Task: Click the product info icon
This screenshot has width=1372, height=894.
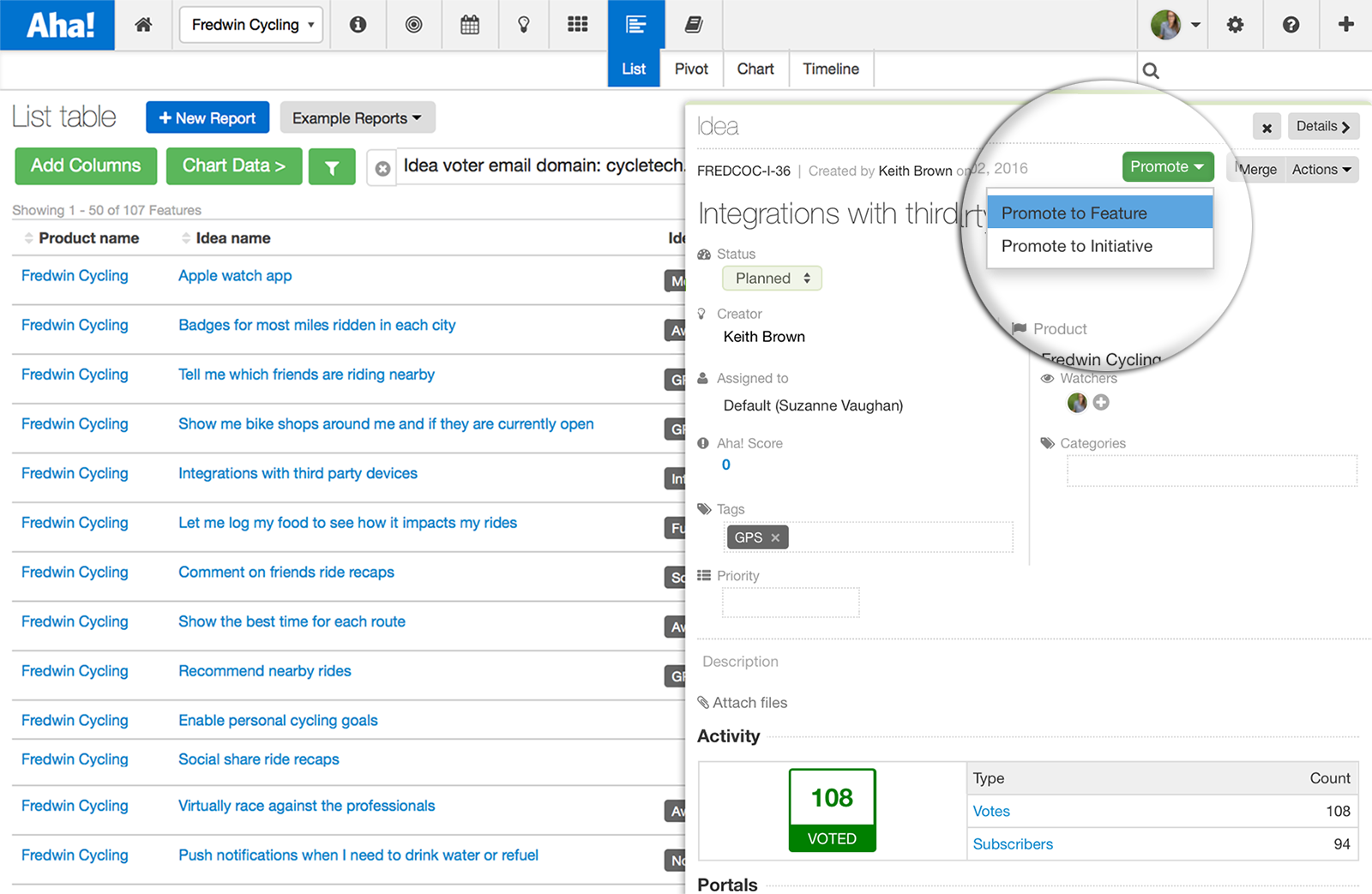Action: point(358,25)
